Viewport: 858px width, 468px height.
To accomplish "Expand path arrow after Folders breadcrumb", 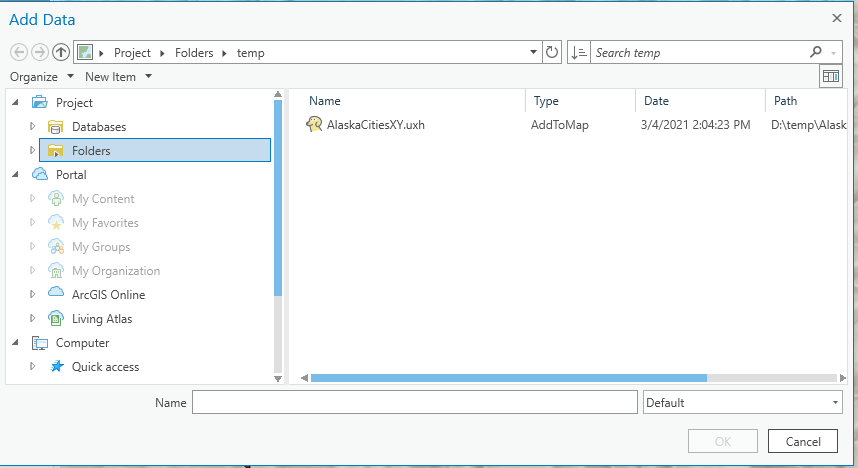I will point(224,53).
